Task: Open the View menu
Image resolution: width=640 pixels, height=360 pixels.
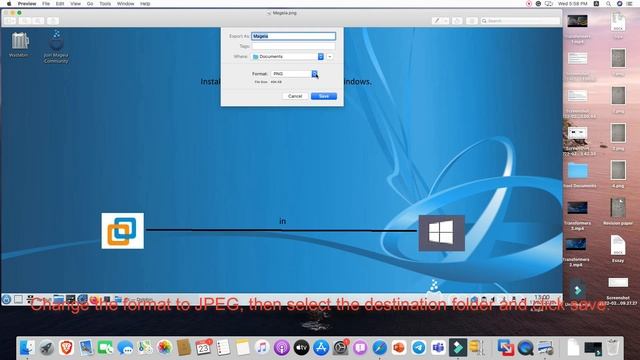Action: [76, 3]
